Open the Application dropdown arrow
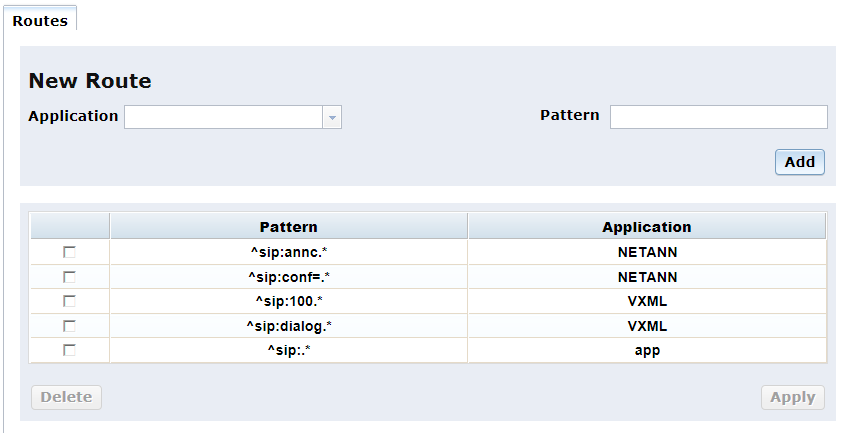Screen dimensions: 848x433 coord(332,117)
